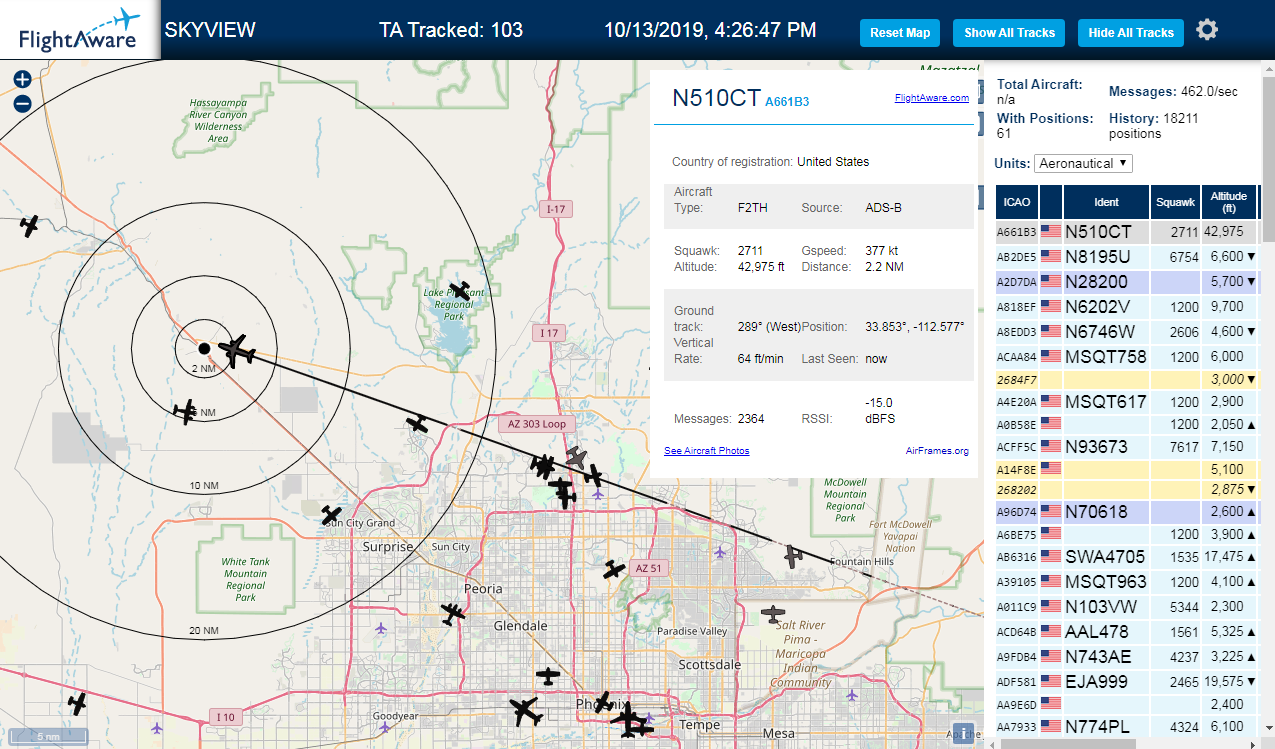Select the N6202V row
Image resolution: width=1275 pixels, height=749 pixels.
pos(1128,306)
